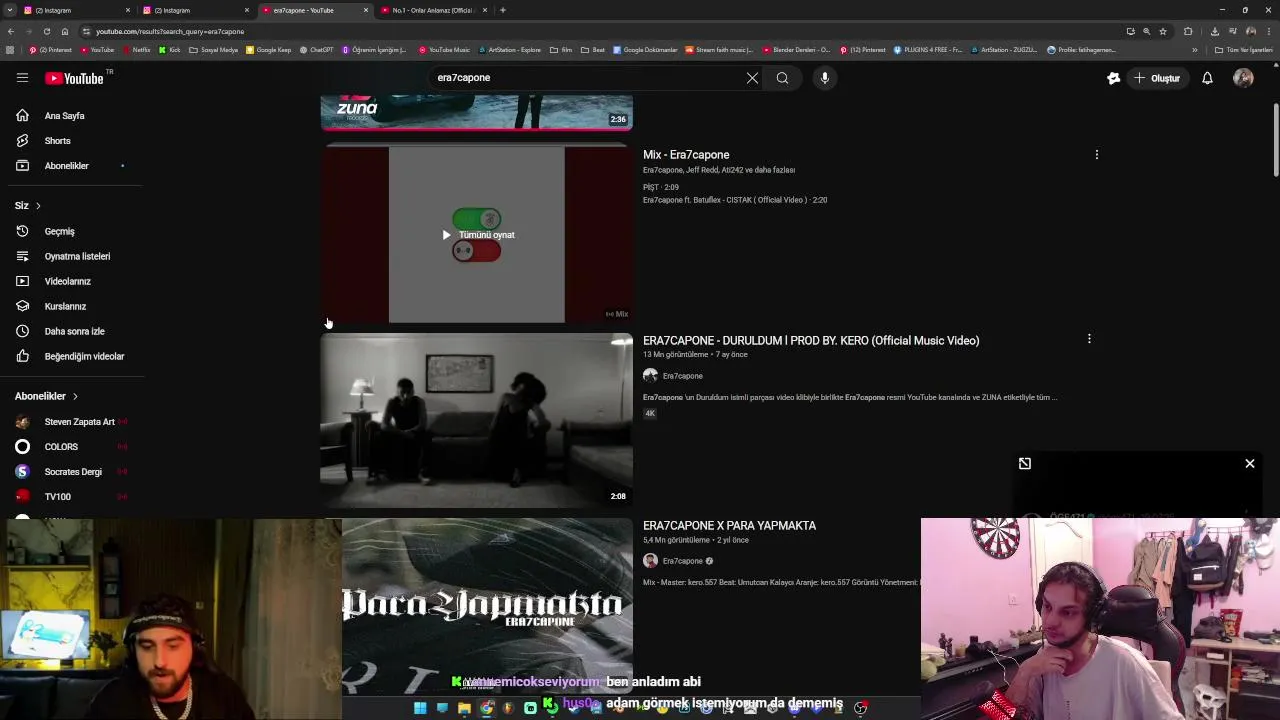Open the Oluştur create button

[x=1158, y=78]
